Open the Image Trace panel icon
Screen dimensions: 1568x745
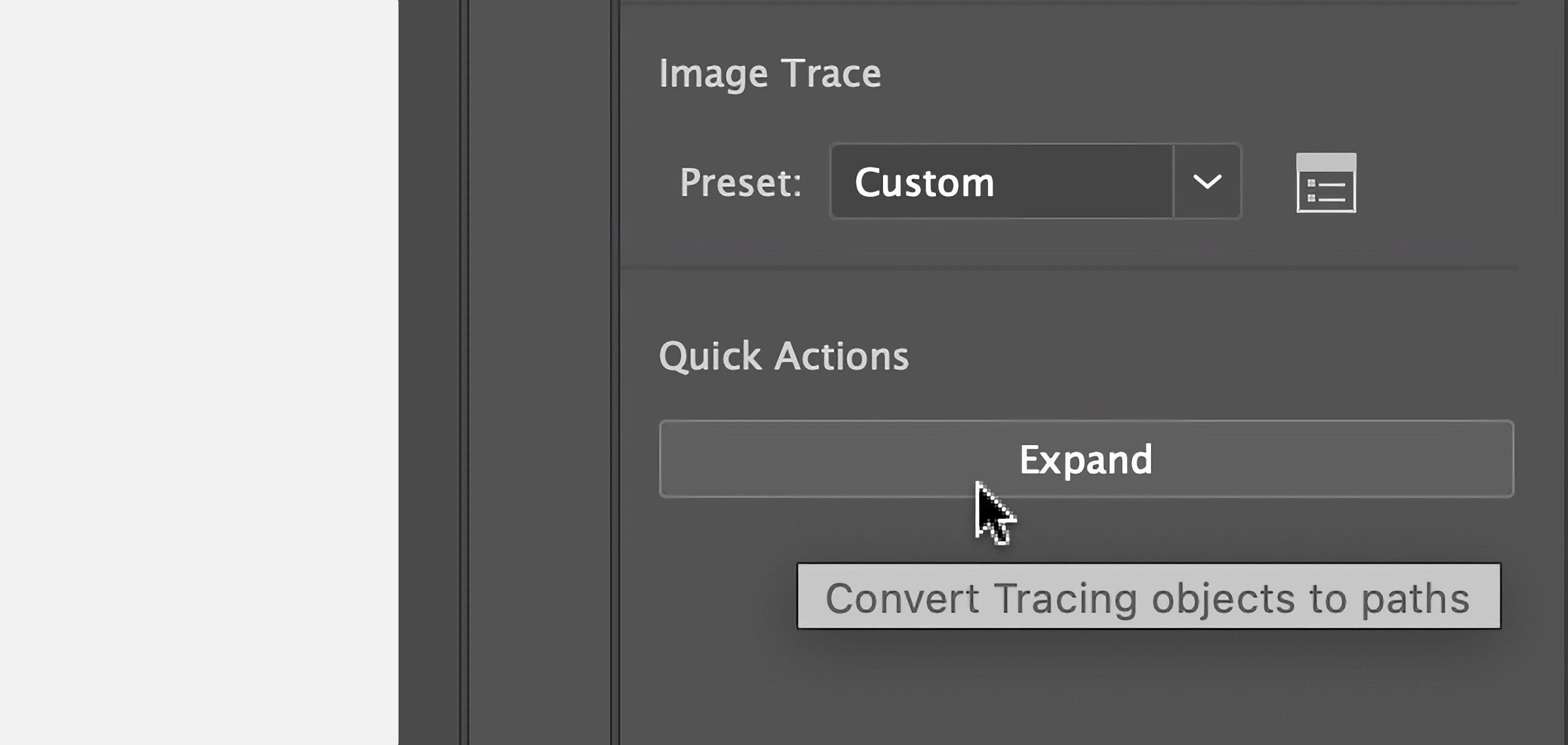[1326, 183]
